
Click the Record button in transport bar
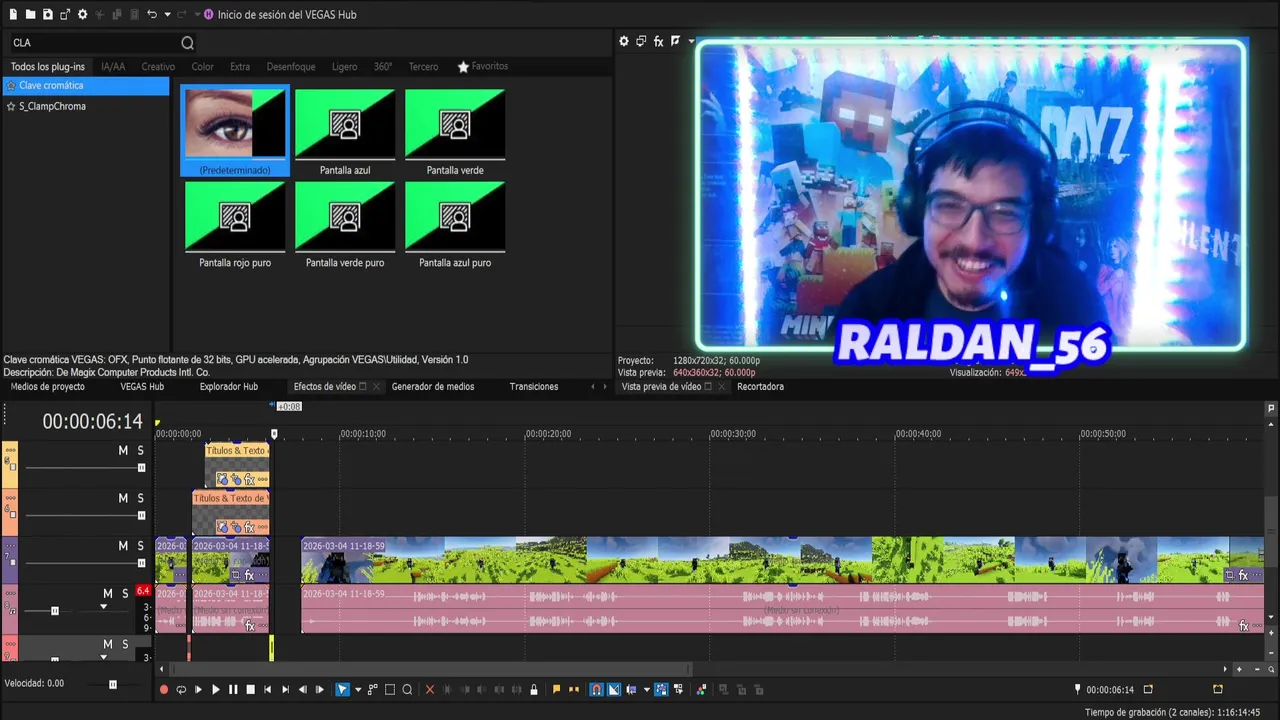[x=164, y=690]
